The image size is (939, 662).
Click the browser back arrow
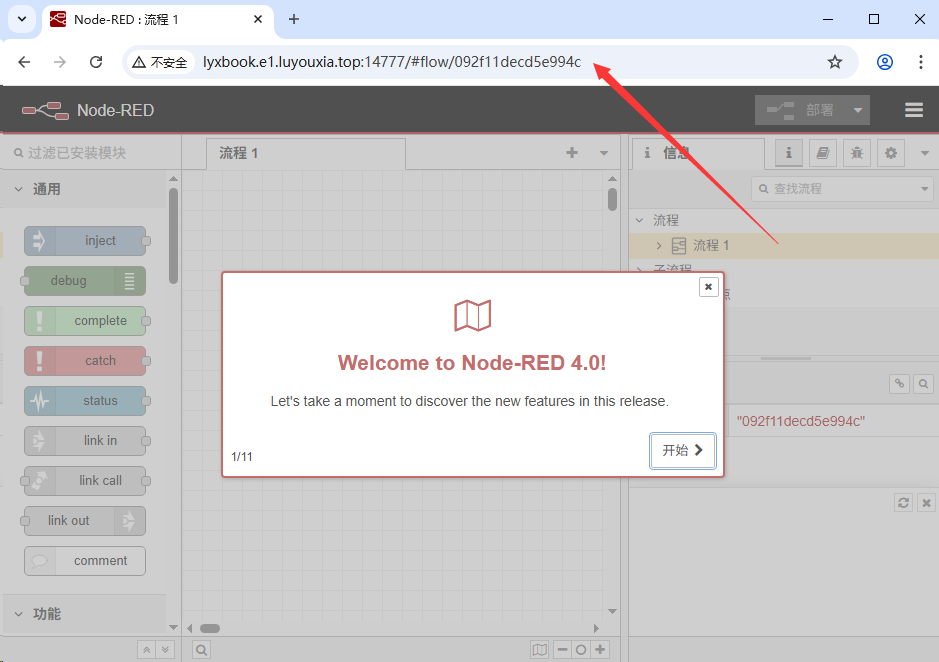click(24, 62)
